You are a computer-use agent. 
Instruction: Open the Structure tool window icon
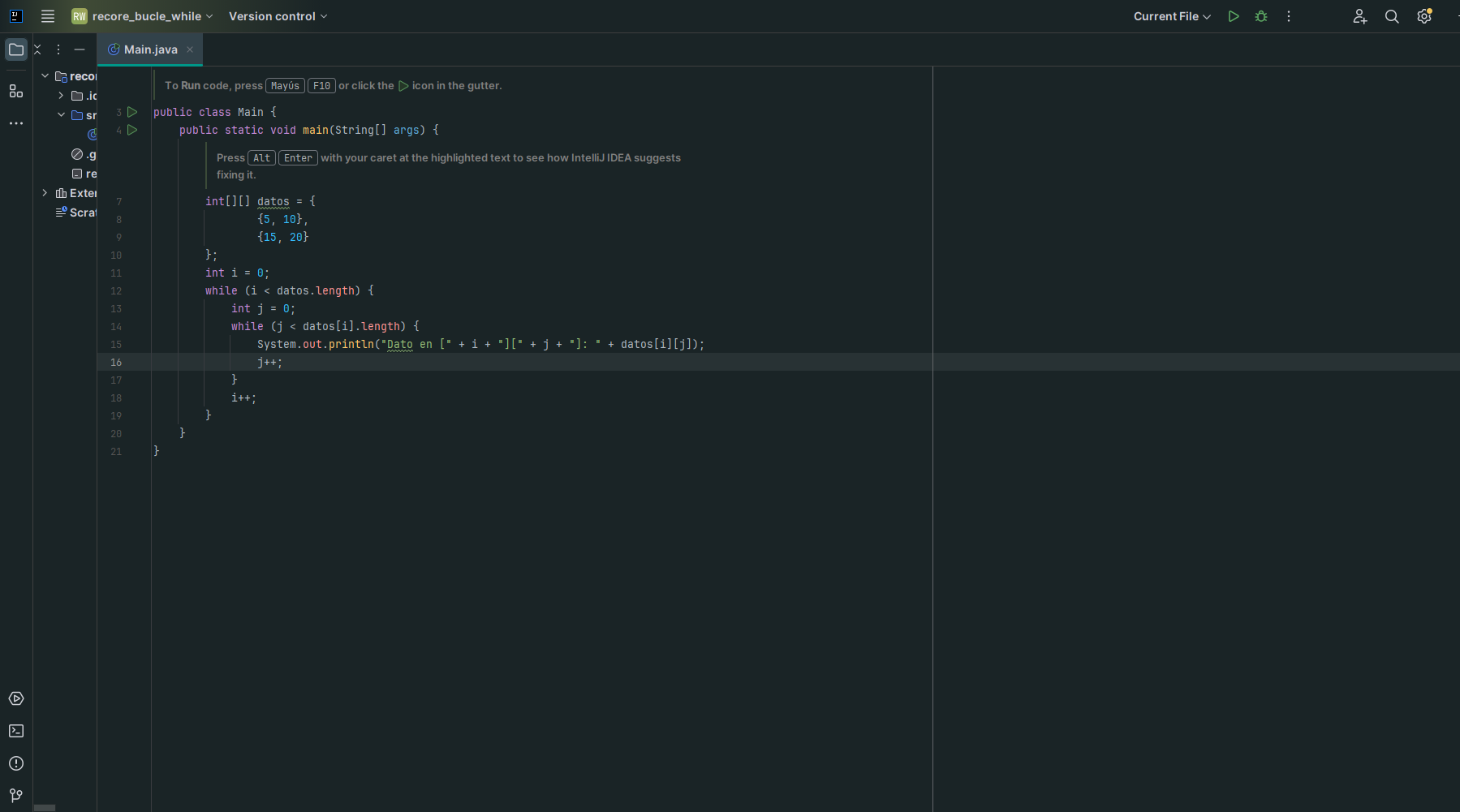click(x=16, y=91)
